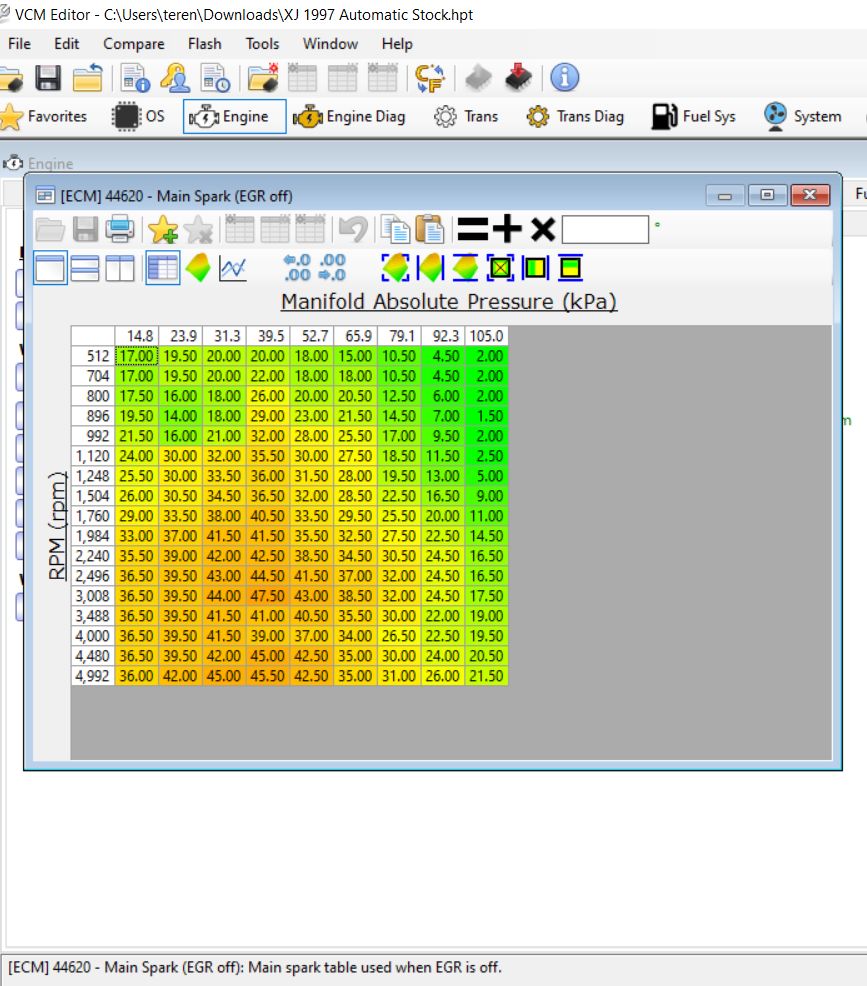867x986 pixels.
Task: Switch to horizontal split layout
Action: (x=85, y=268)
